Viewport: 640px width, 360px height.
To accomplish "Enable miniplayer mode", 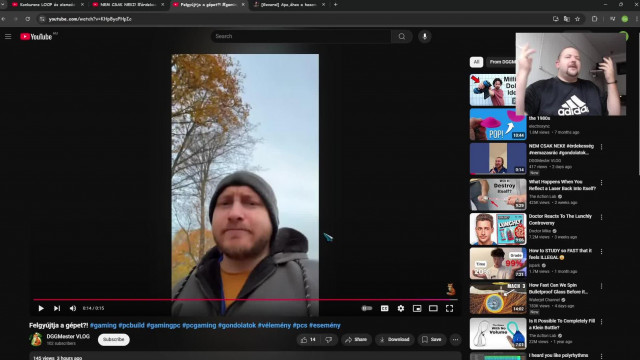I will click(417, 308).
